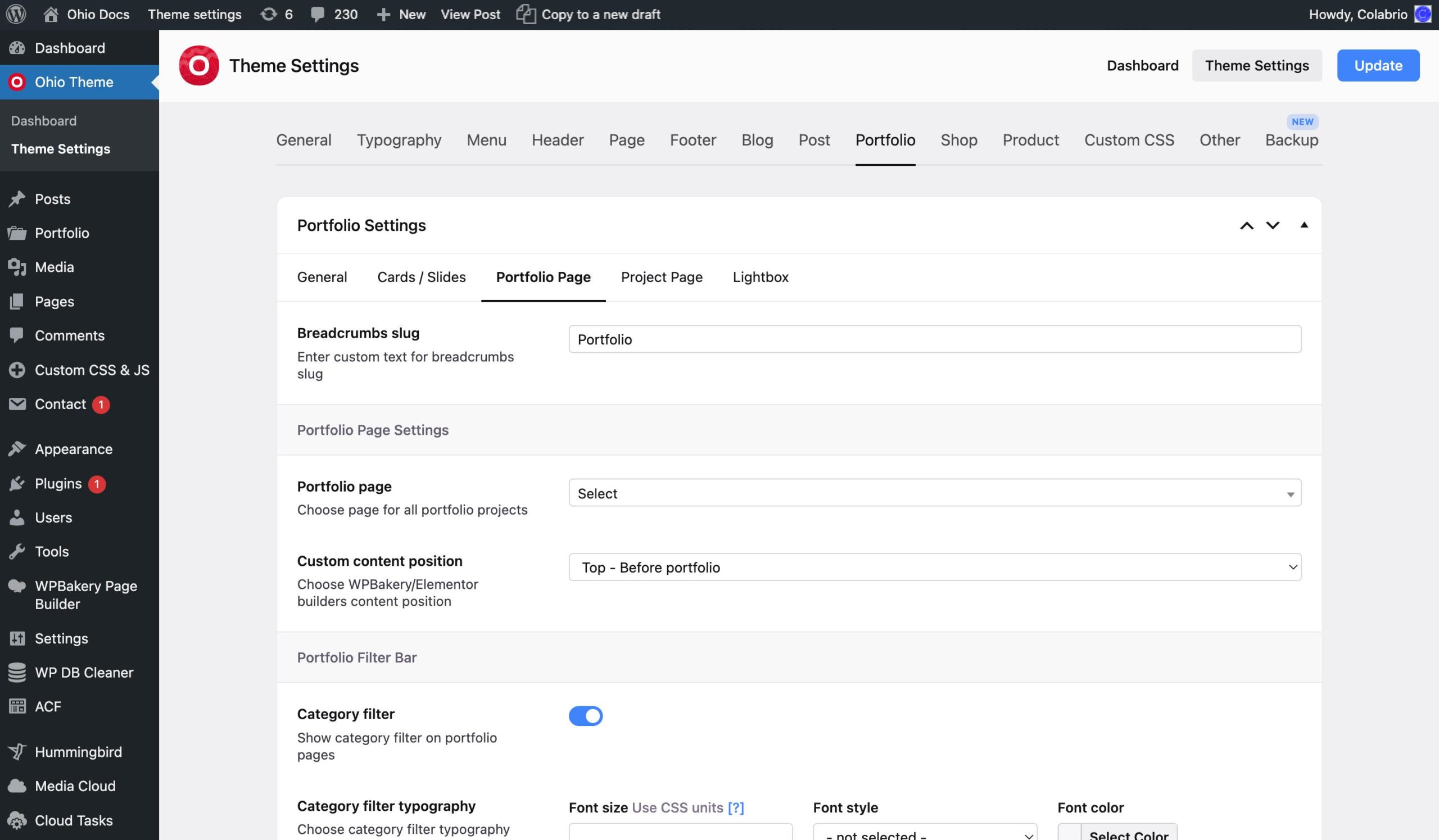
Task: Select the Cards / Slides sub-tab
Action: [x=422, y=278]
